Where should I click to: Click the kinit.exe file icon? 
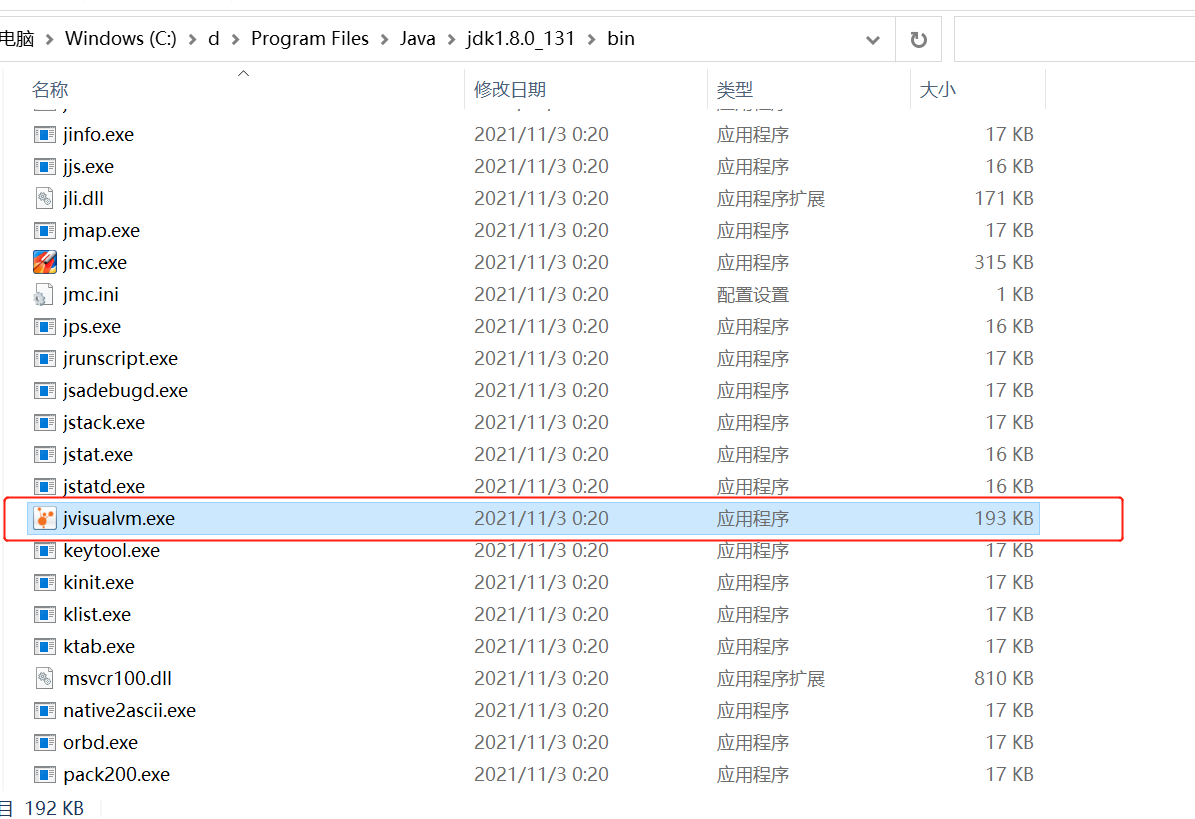point(45,583)
